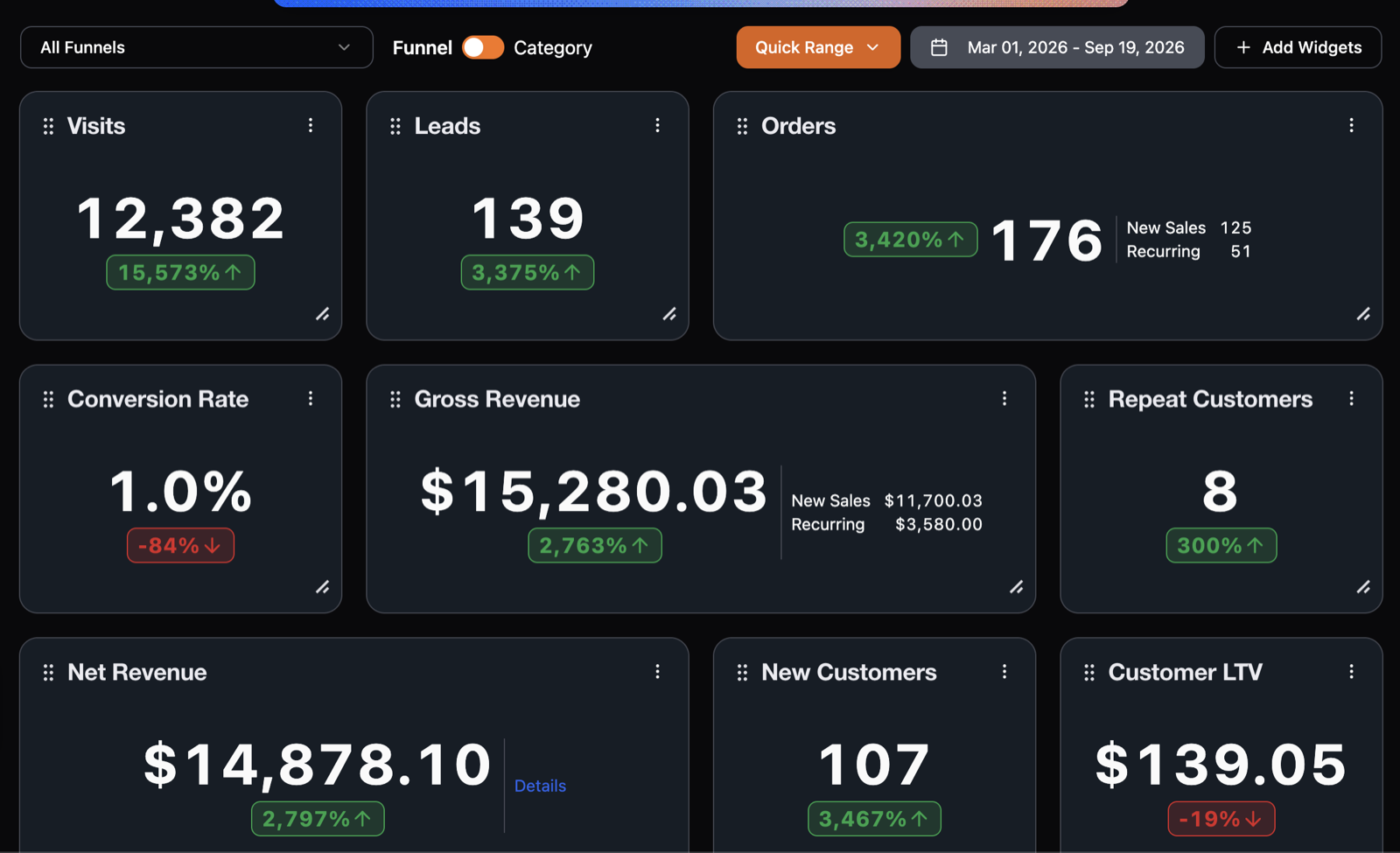The width and height of the screenshot is (1400, 853).
Task: Open the Customer LTV widget options menu
Action: click(x=1351, y=672)
